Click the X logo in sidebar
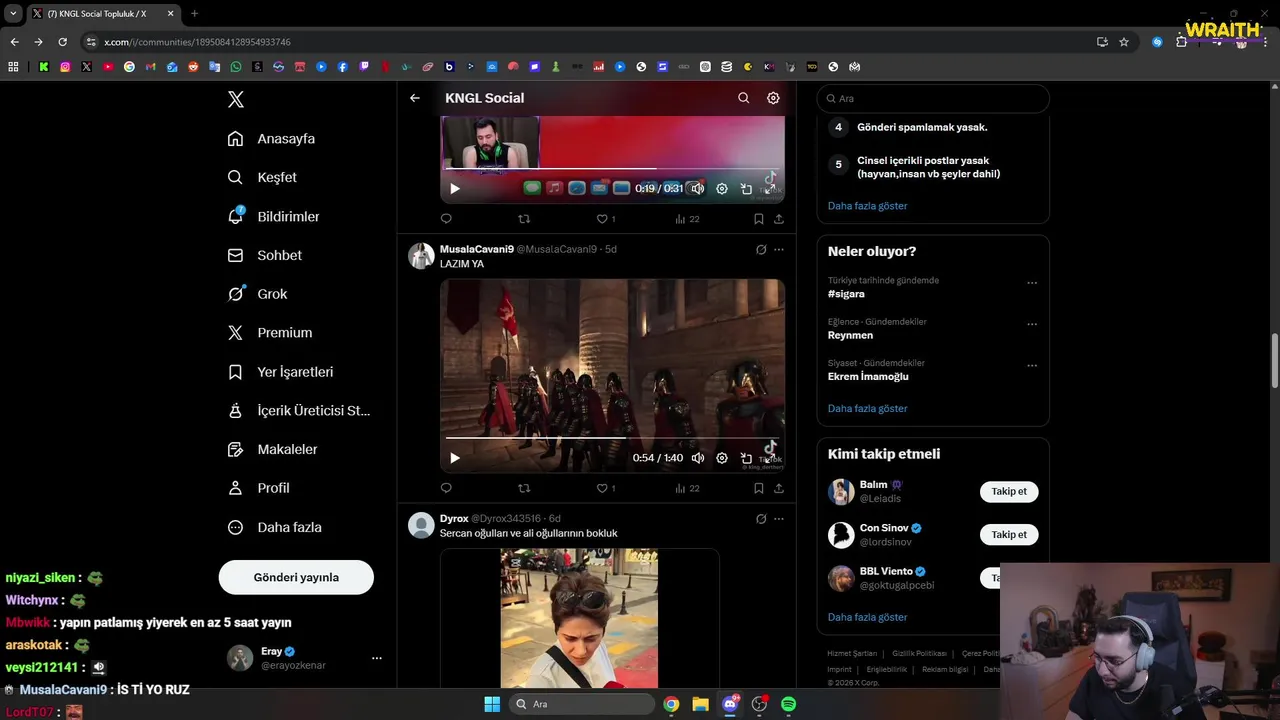The width and height of the screenshot is (1280, 720). (x=235, y=99)
